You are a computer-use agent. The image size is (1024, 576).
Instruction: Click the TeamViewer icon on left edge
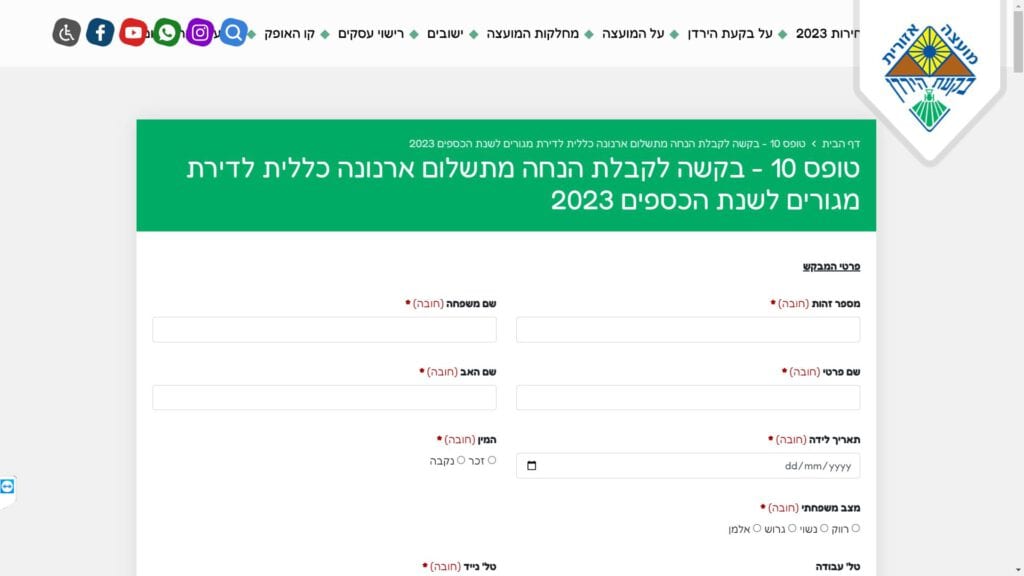click(x=8, y=486)
